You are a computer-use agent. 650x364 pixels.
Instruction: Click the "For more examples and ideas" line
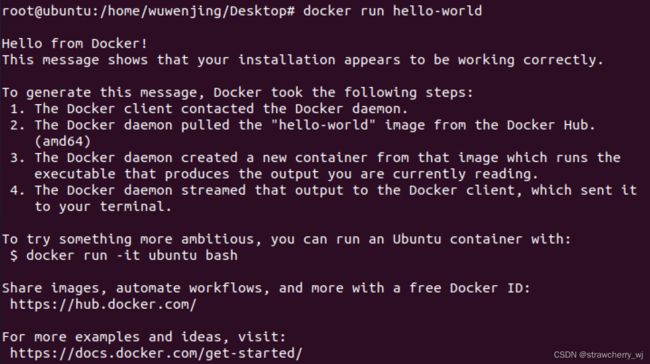pos(144,337)
